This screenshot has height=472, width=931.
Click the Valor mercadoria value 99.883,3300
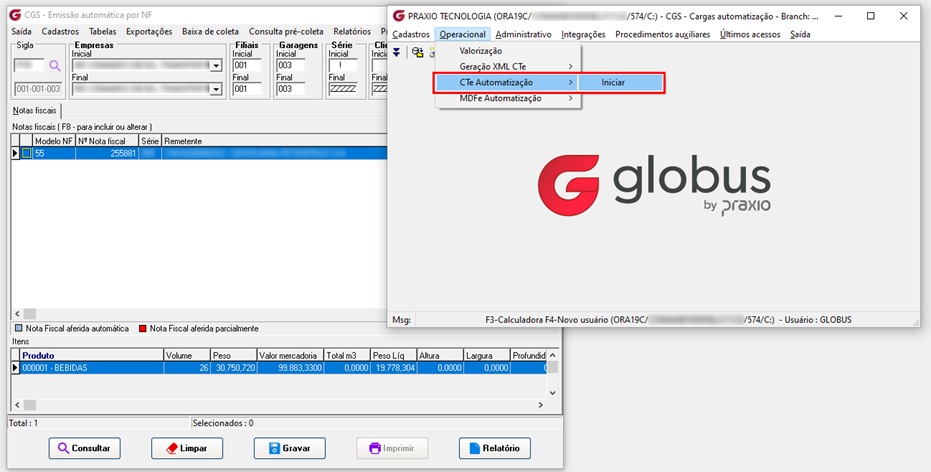[299, 368]
